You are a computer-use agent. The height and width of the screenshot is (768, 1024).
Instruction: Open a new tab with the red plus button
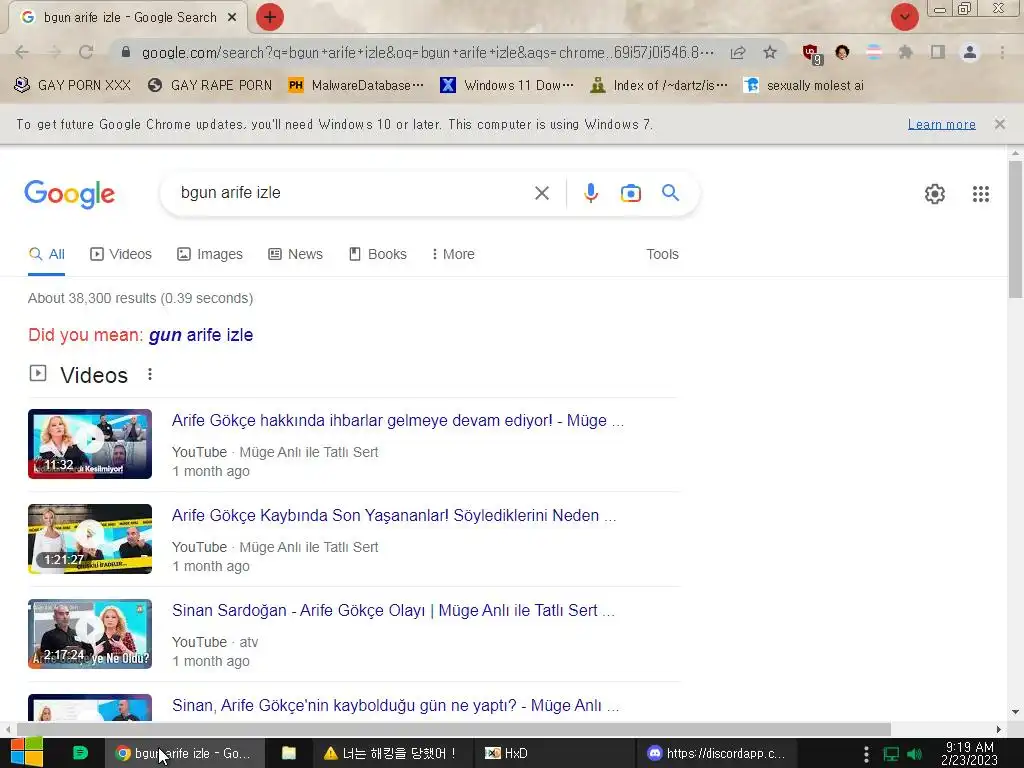270,17
